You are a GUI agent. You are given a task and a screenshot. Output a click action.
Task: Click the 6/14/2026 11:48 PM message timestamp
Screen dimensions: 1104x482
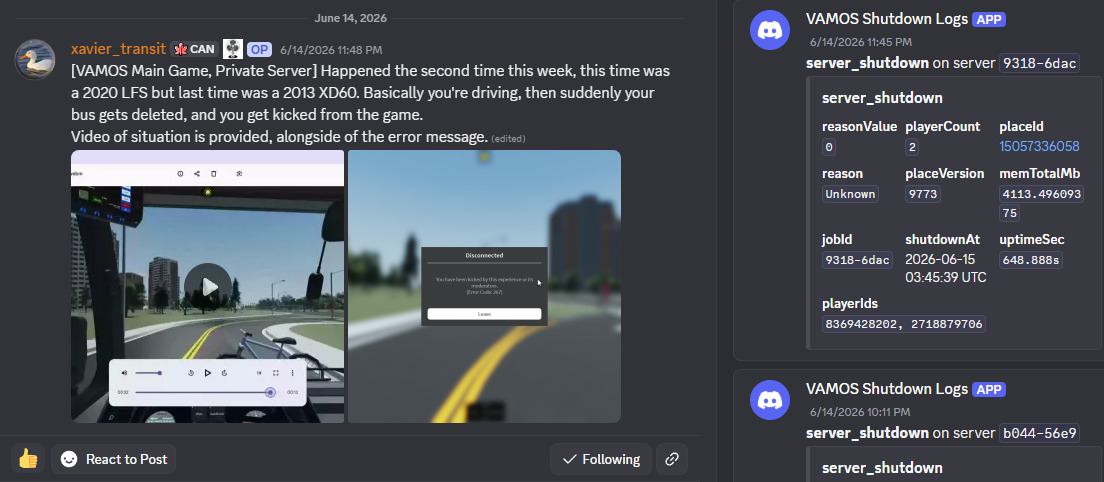[x=331, y=50]
